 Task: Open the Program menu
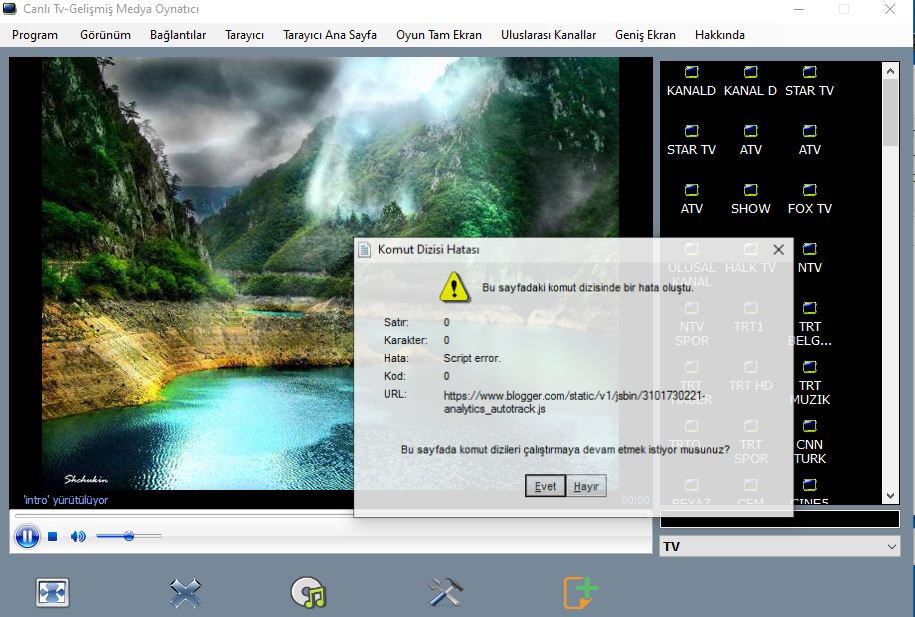[35, 35]
